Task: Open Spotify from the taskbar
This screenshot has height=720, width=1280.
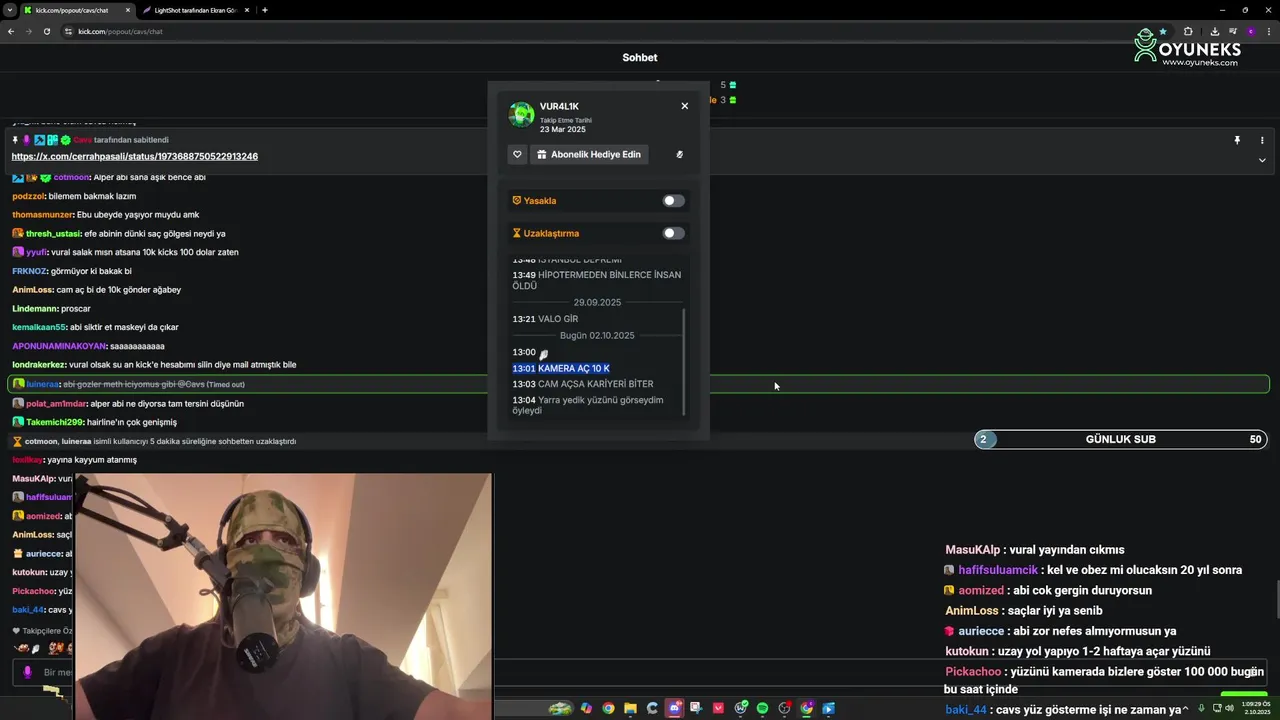Action: pyautogui.click(x=762, y=709)
